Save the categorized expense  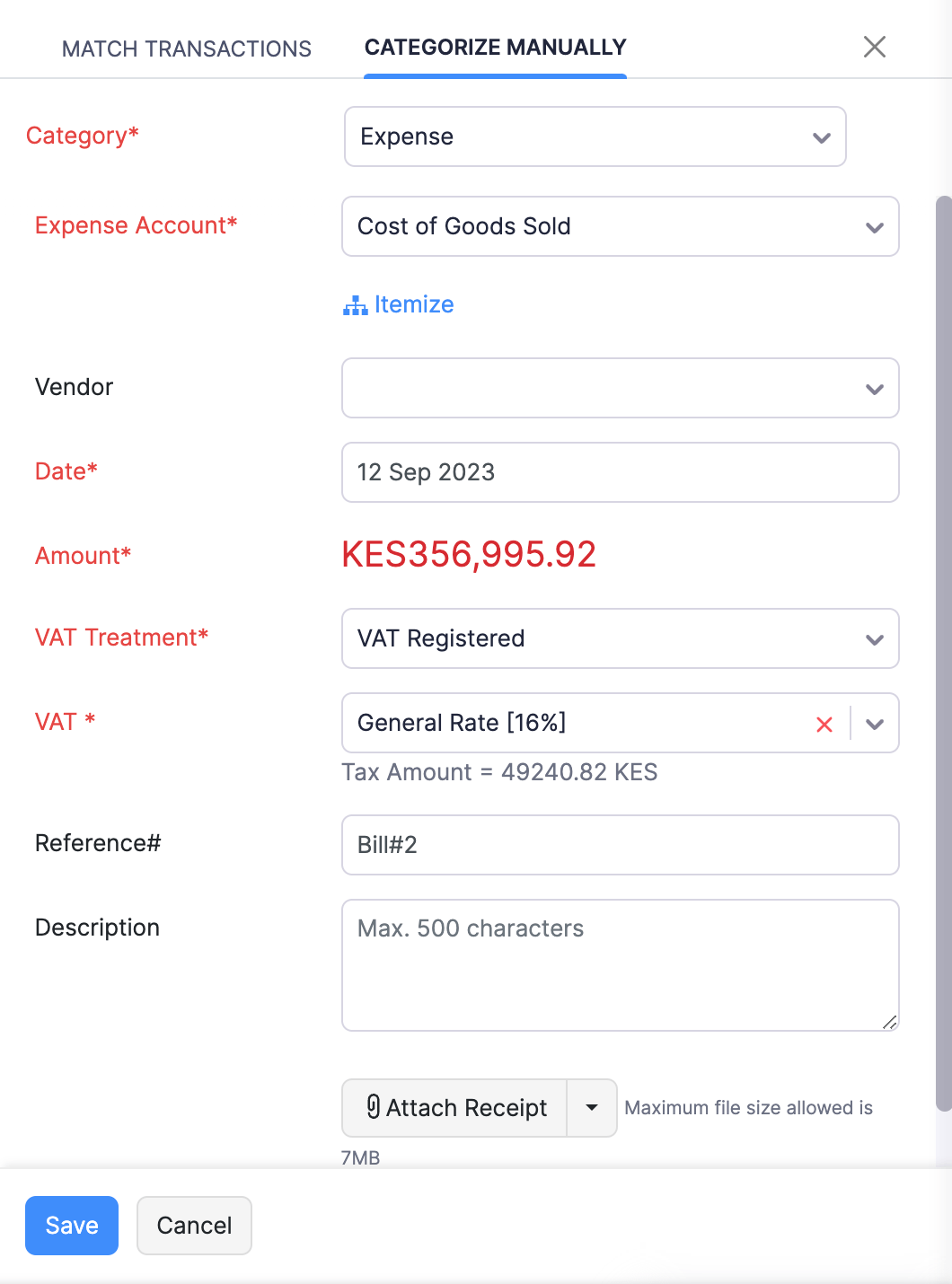click(x=71, y=1225)
